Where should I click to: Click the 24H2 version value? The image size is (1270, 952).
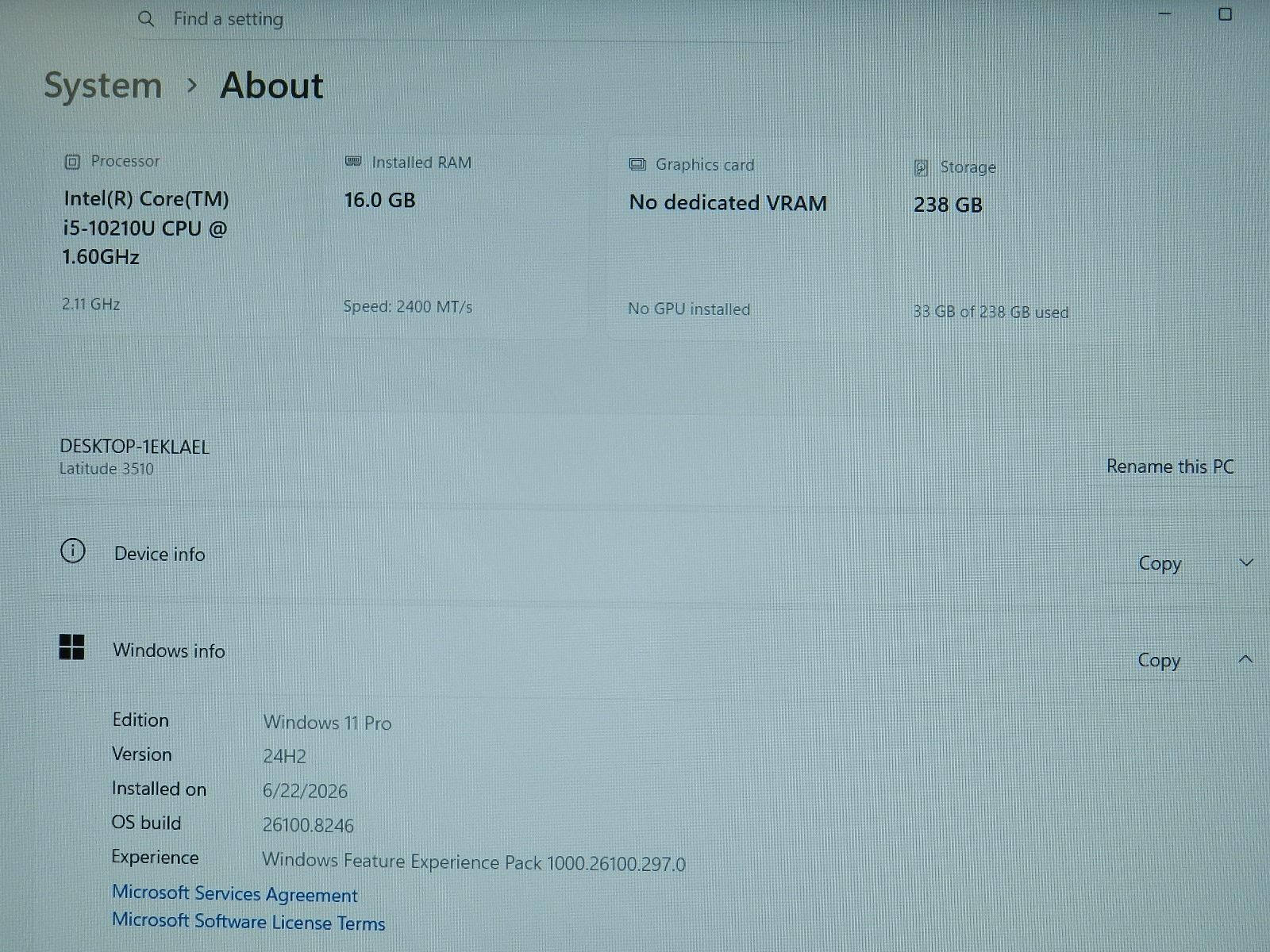pyautogui.click(x=285, y=757)
